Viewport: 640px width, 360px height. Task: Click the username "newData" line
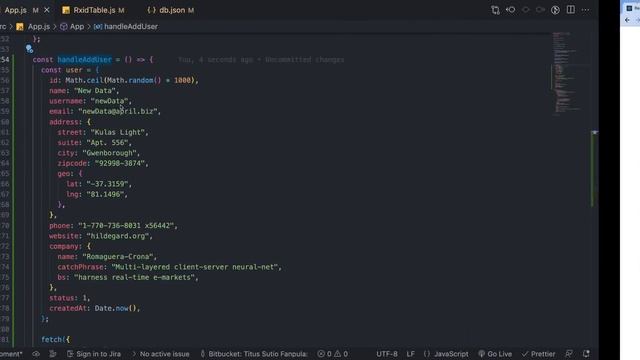[x=91, y=101]
